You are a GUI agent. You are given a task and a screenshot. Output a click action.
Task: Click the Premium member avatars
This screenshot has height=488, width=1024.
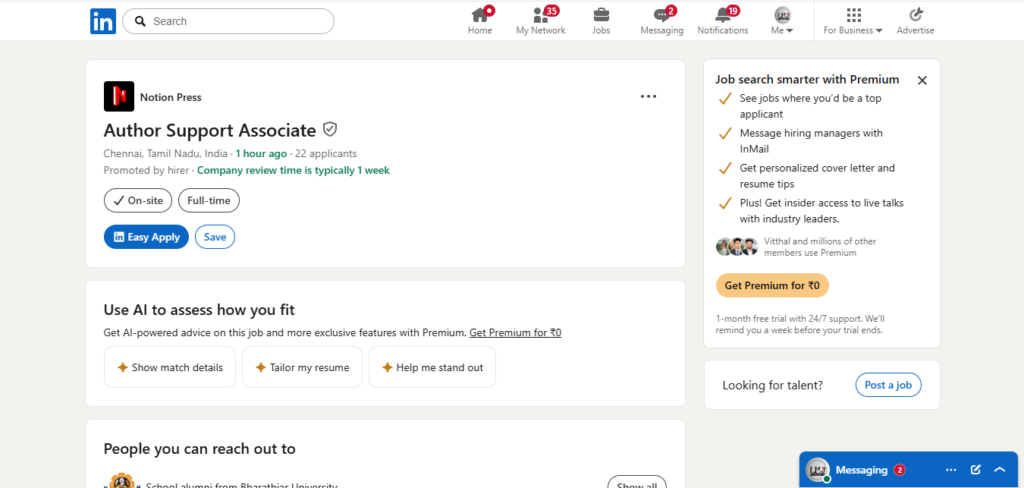pos(737,246)
